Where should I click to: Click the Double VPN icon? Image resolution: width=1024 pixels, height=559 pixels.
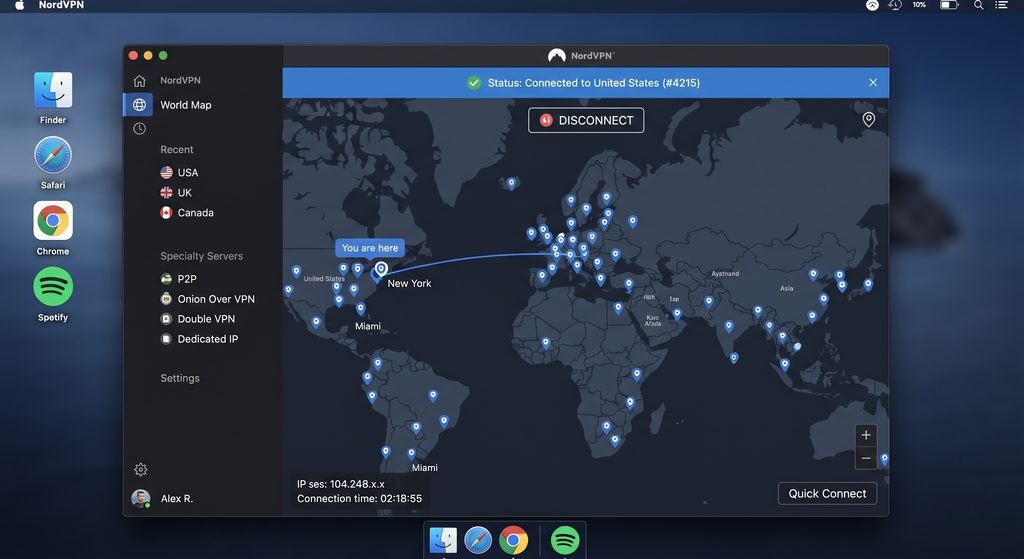167,319
